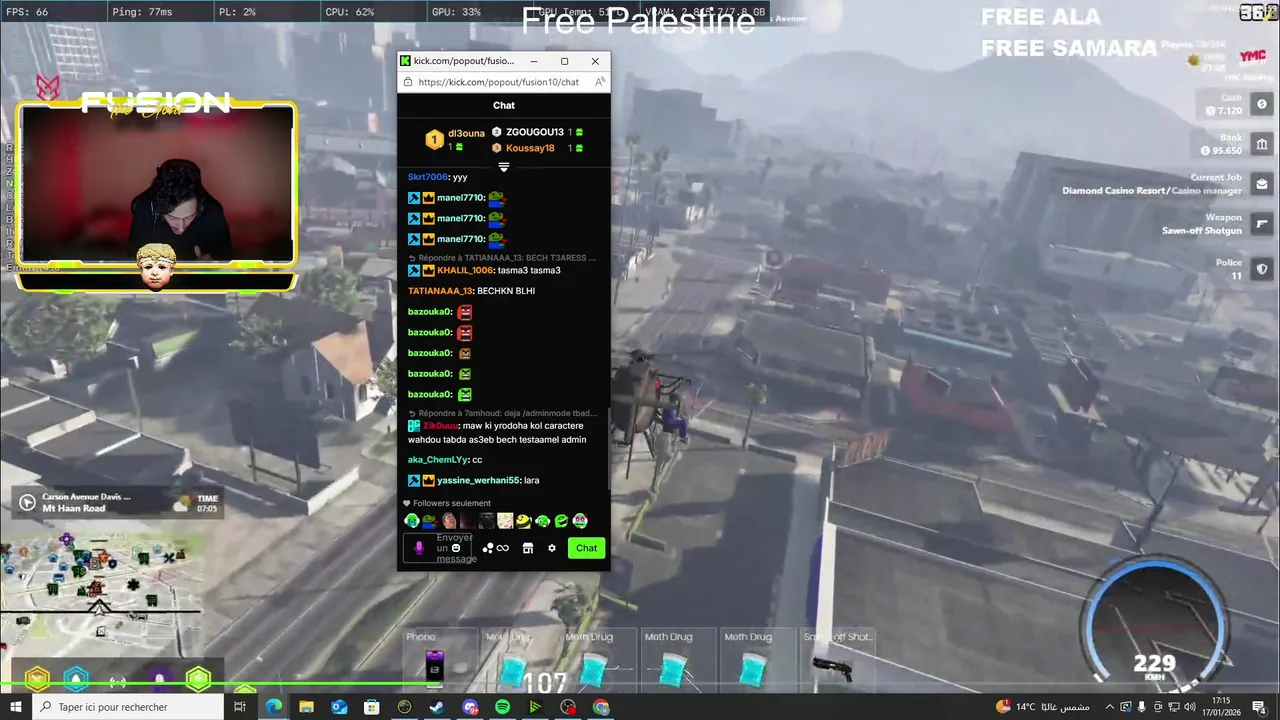Open Windows Start menu
Image resolution: width=1280 pixels, height=720 pixels.
coord(16,707)
